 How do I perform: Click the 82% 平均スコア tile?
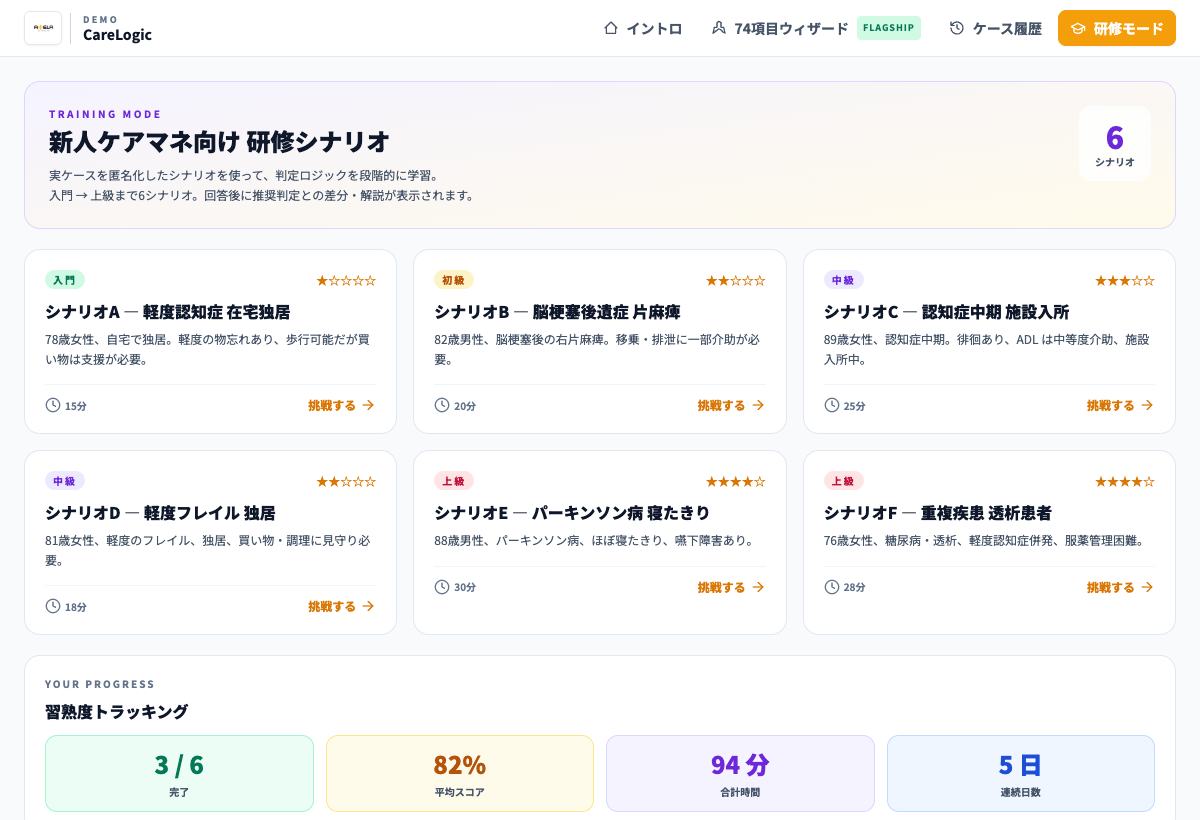coord(460,773)
